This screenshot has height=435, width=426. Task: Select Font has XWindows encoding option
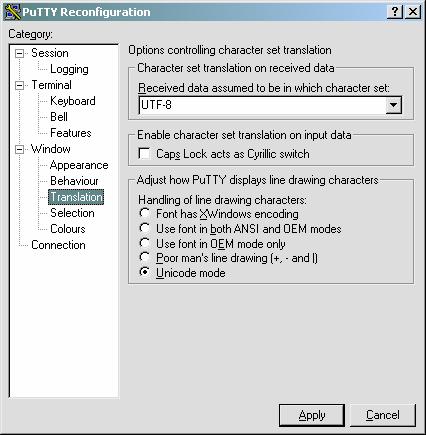[144, 213]
